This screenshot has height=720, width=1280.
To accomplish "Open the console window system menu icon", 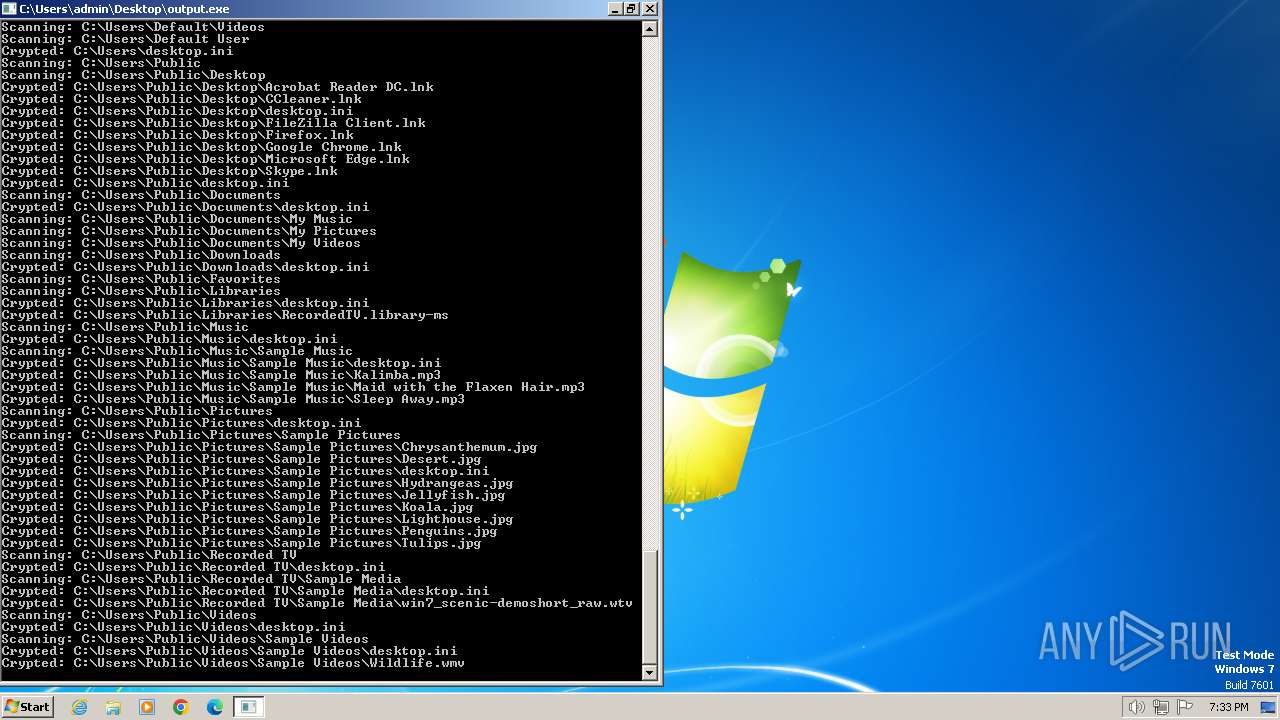I will tap(9, 8).
